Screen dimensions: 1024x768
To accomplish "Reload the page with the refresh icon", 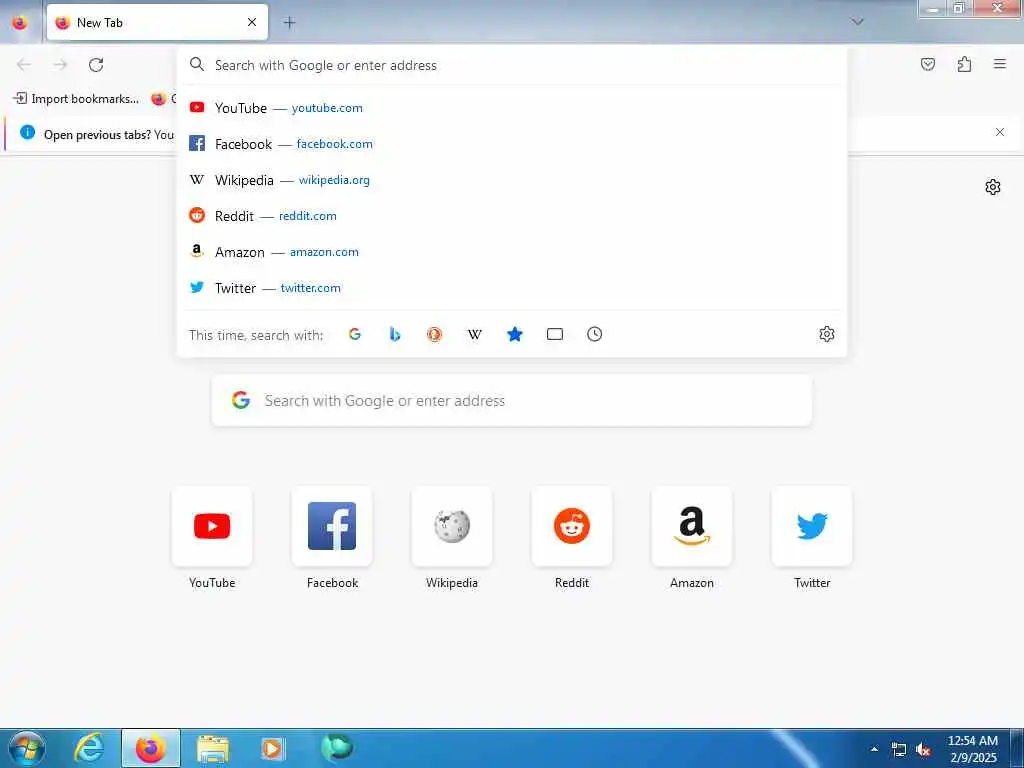I will [x=96, y=65].
